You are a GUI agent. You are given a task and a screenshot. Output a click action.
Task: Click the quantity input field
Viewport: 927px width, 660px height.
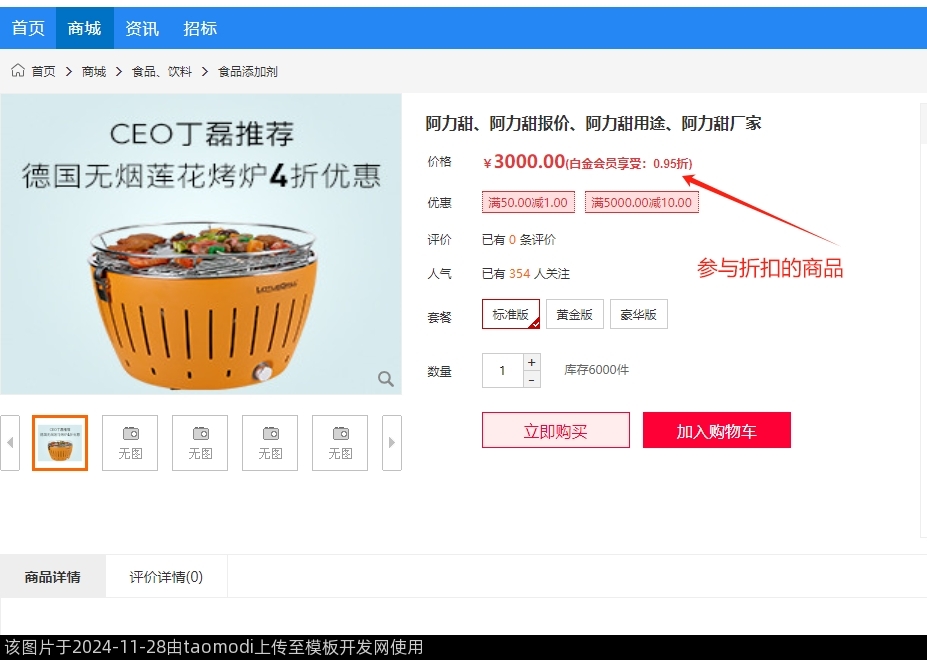click(x=503, y=371)
